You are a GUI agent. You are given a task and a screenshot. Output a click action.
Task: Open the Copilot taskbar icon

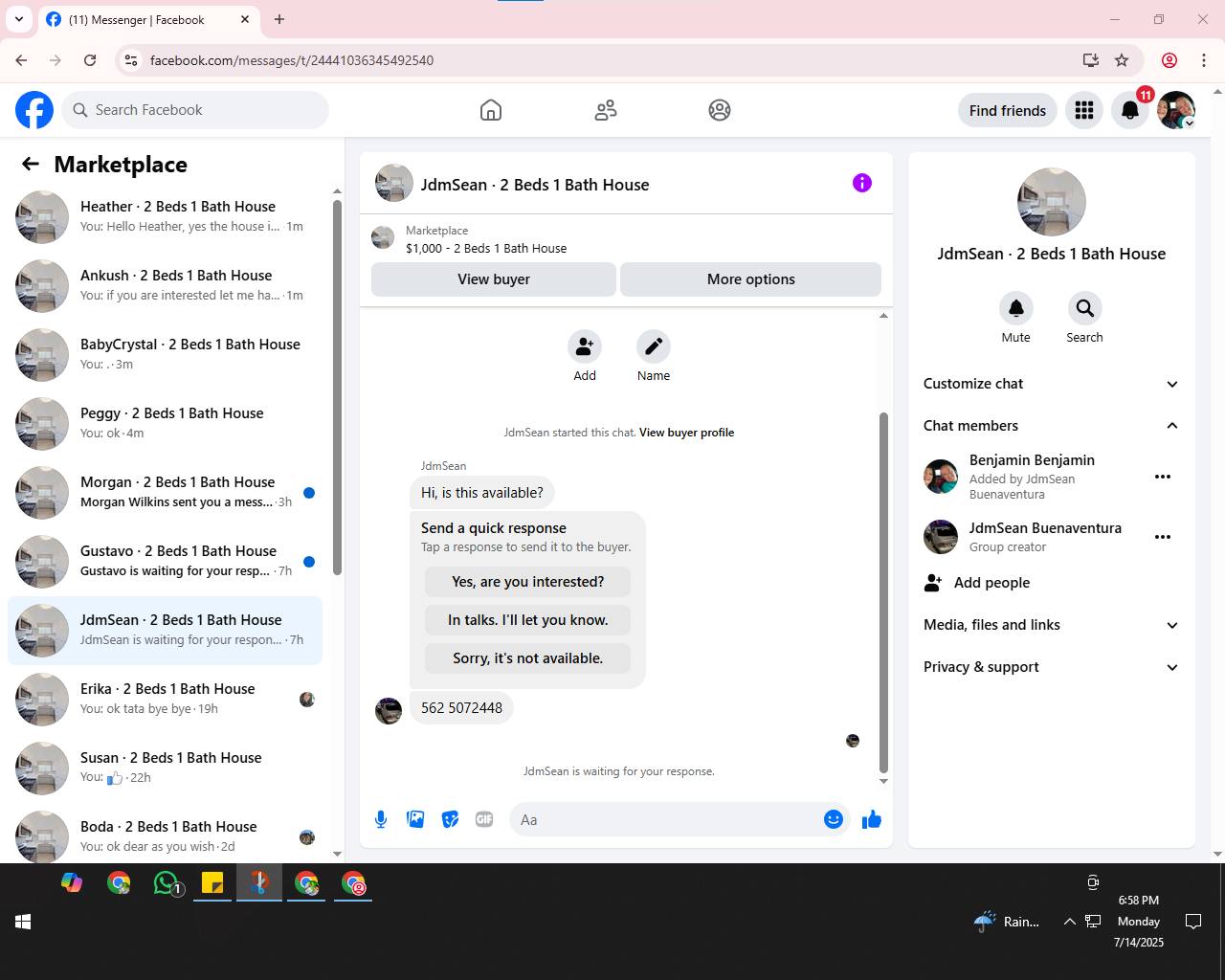point(72,882)
